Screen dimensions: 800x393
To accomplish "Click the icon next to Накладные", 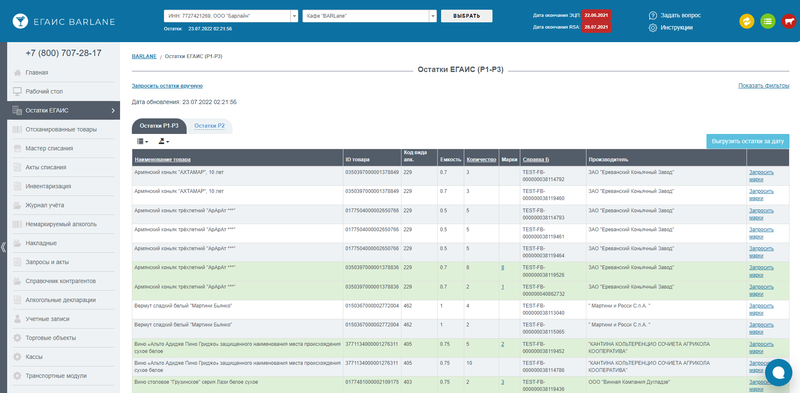I will tap(17, 243).
